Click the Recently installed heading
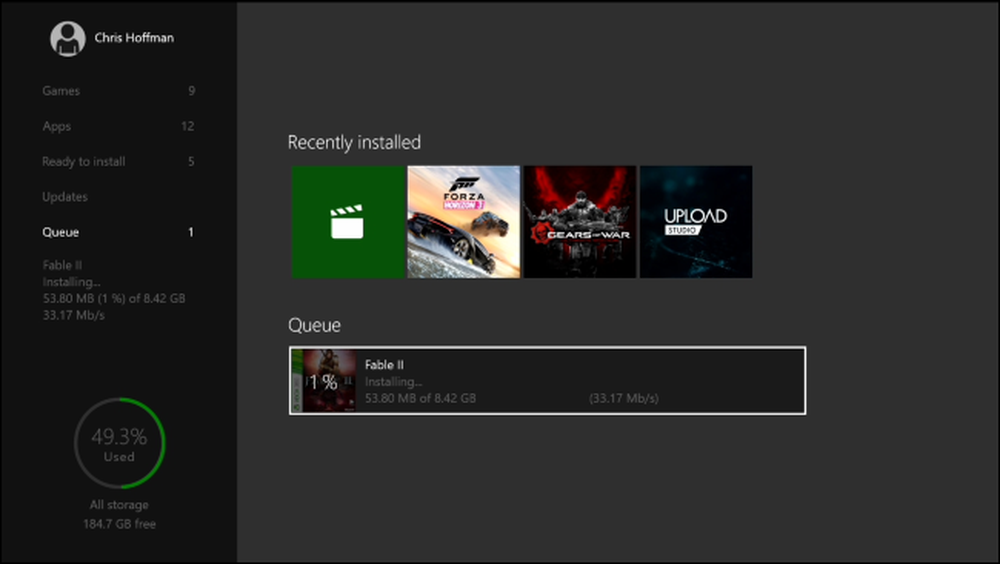 click(x=354, y=142)
